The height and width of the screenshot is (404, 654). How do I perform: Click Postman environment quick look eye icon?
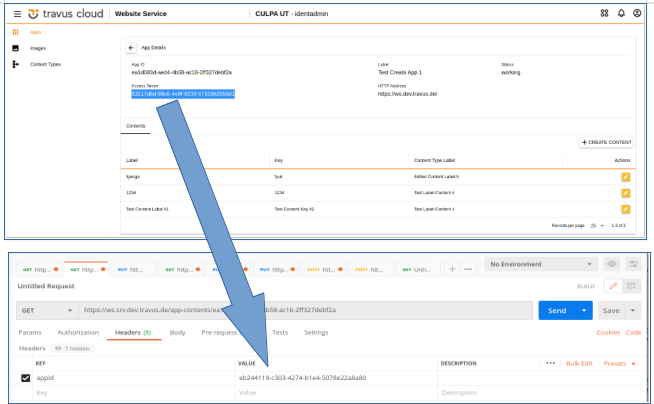612,264
